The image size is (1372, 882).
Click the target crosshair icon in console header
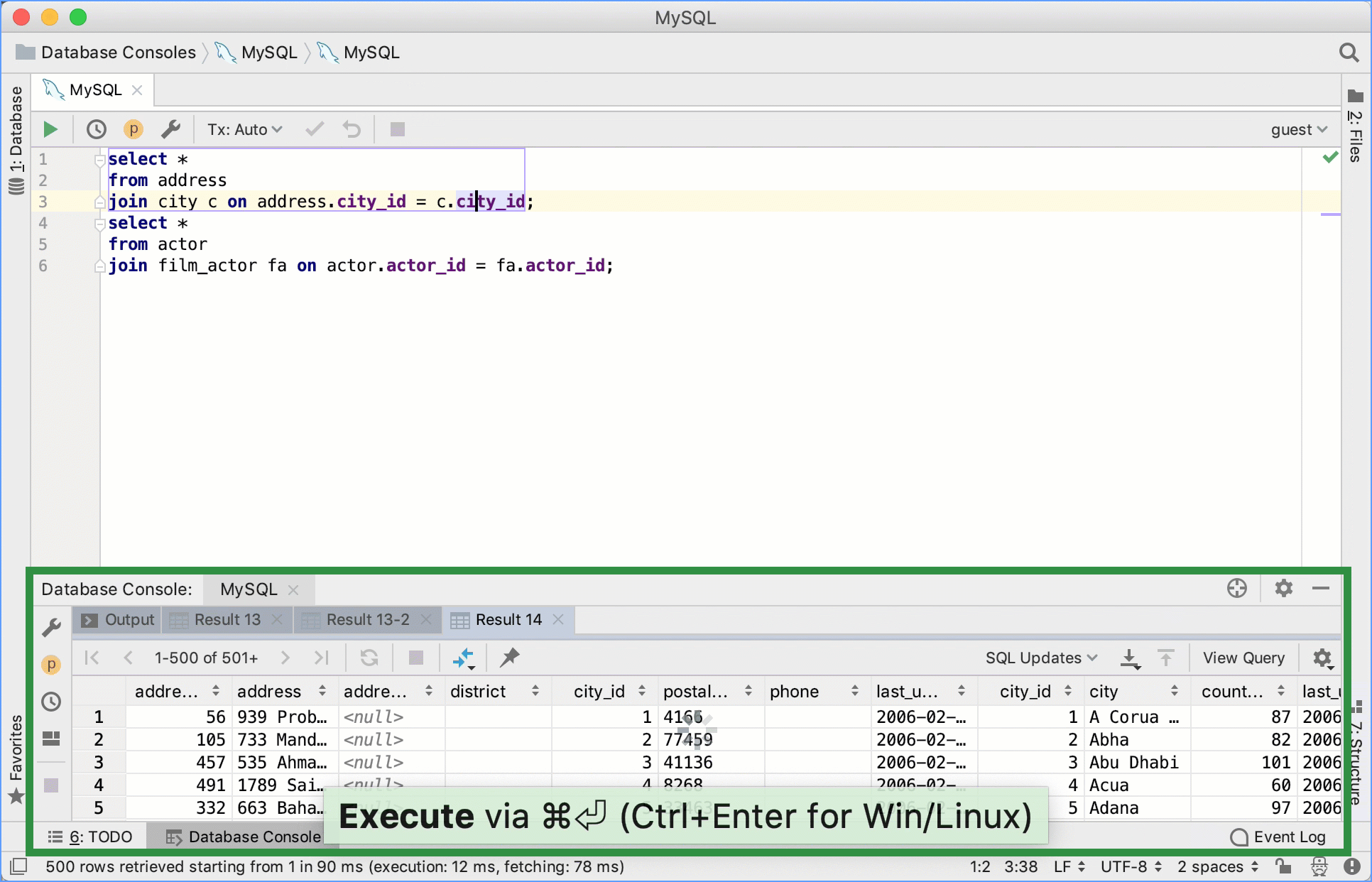[x=1236, y=588]
